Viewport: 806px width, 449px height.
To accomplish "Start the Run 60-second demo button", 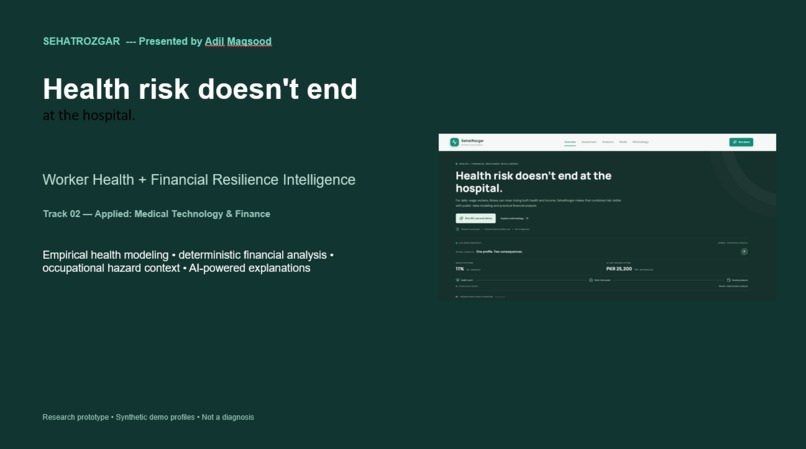I will point(475,218).
